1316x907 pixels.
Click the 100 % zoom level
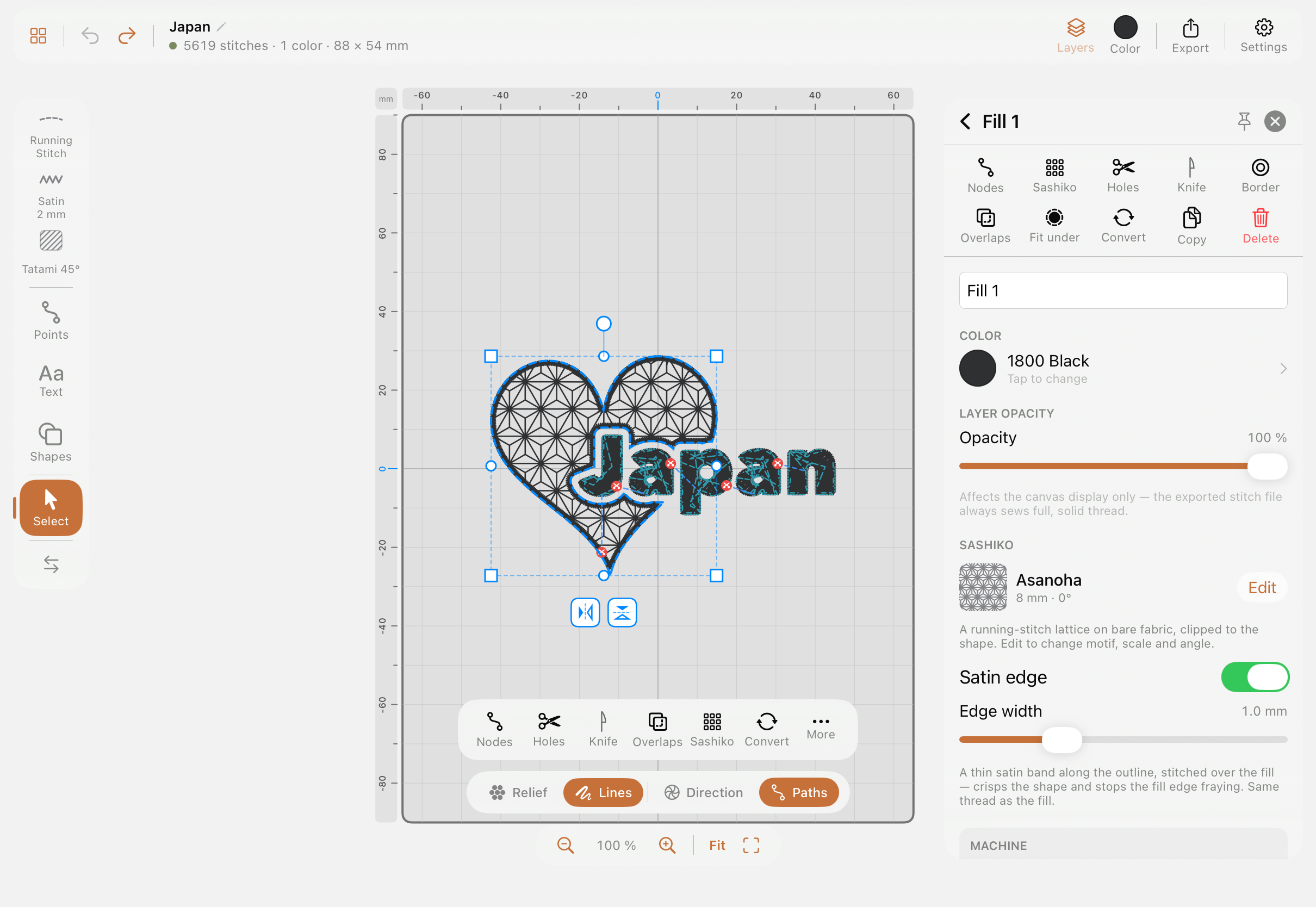[x=616, y=845]
